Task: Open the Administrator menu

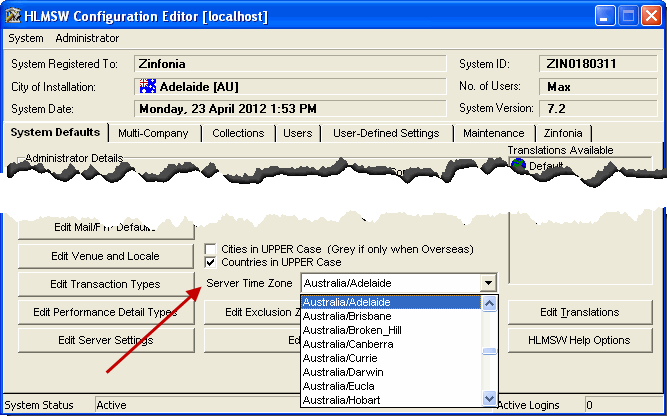Action: 87,38
